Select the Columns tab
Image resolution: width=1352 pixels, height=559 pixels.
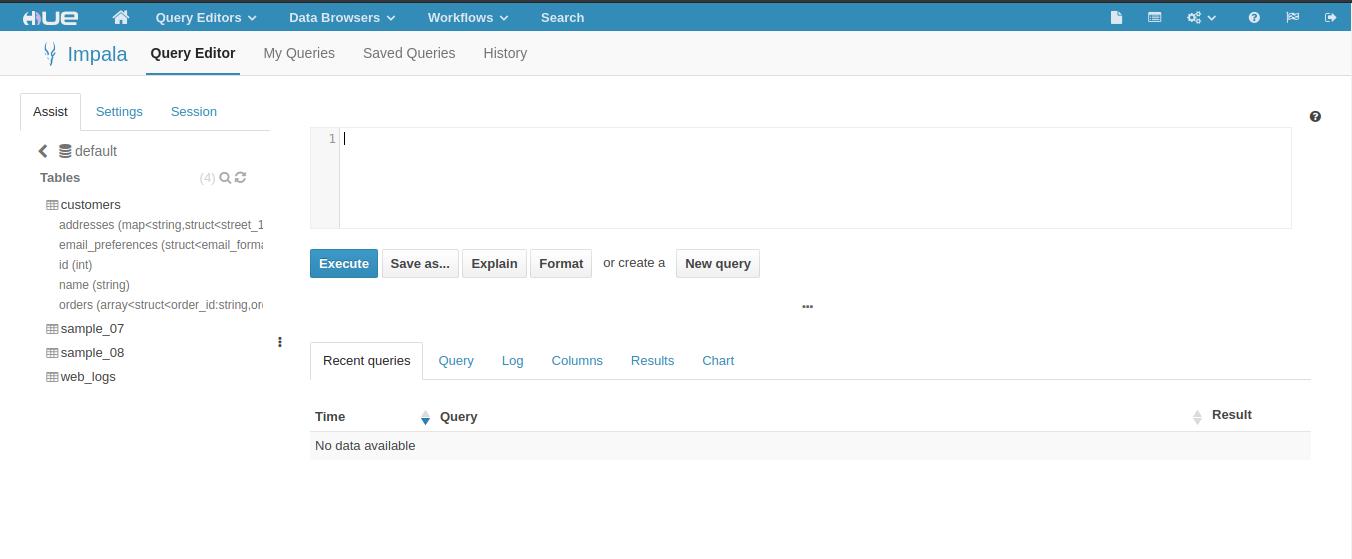(577, 361)
